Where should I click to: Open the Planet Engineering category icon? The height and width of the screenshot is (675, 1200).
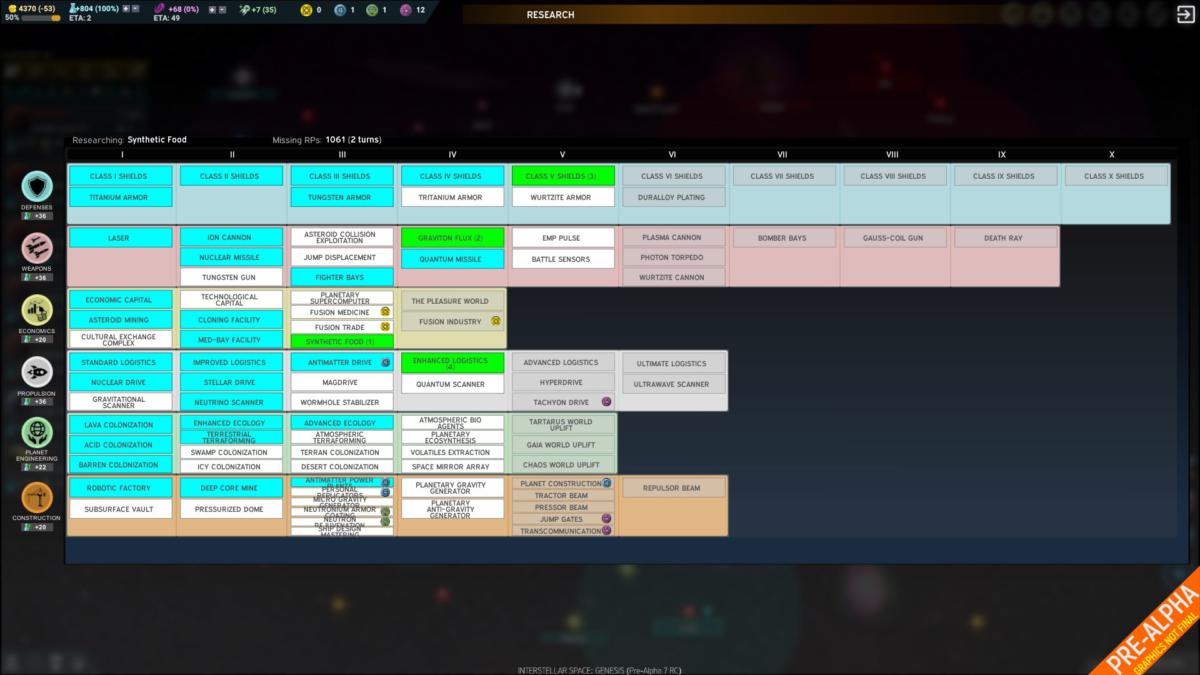37,432
